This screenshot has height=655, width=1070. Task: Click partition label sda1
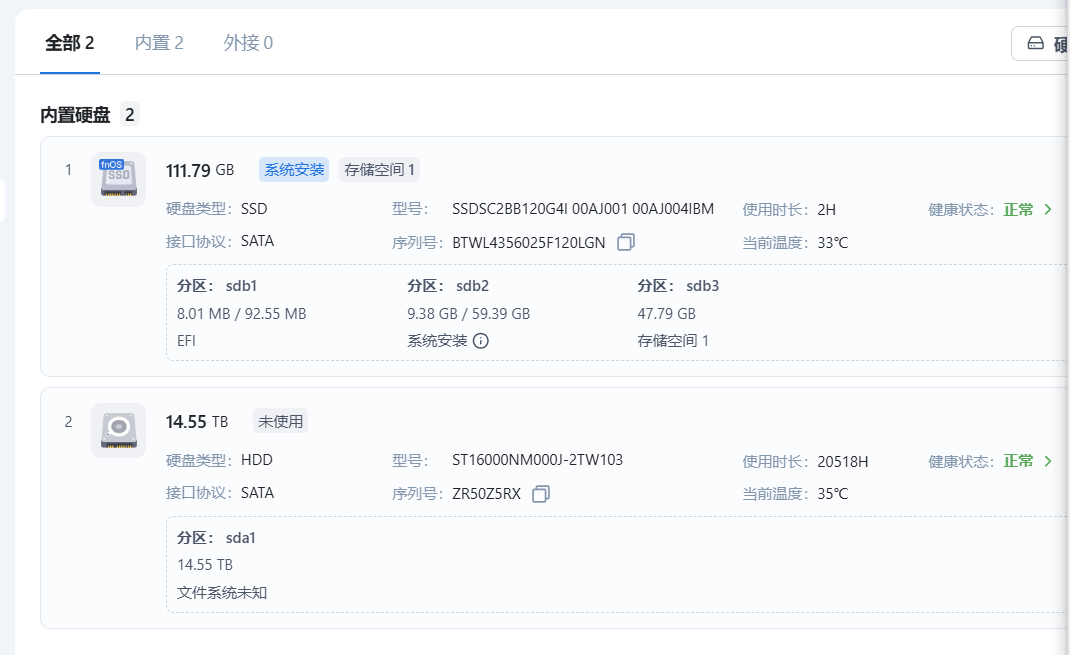point(241,538)
